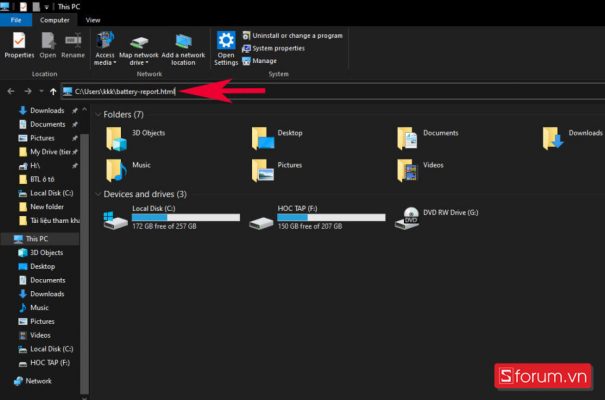605x400 pixels.
Task: Open the 3D Objects folder icon
Action: (118, 137)
